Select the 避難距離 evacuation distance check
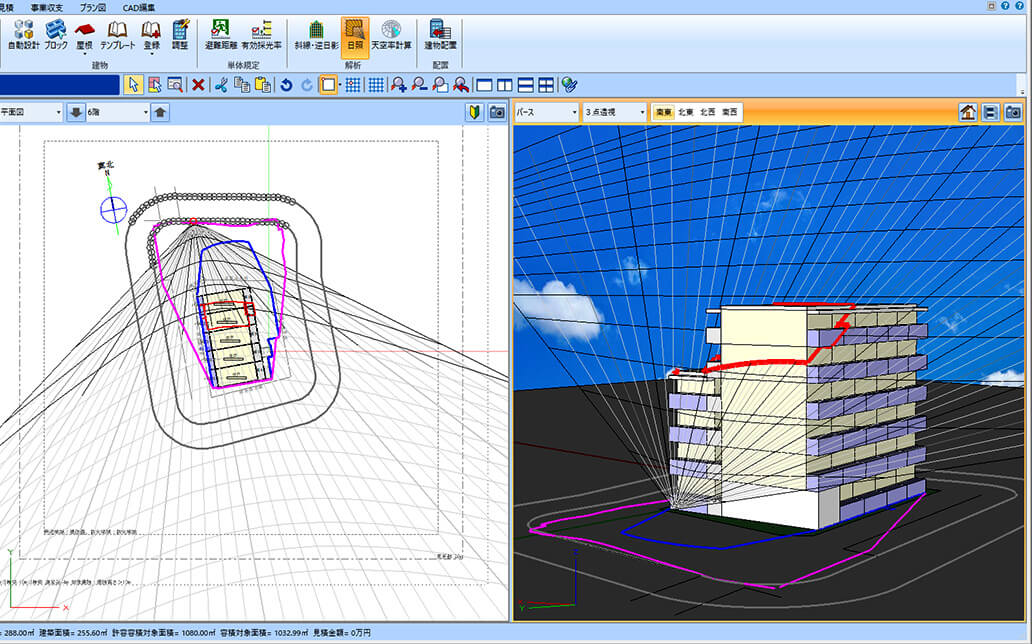Image resolution: width=1032 pixels, height=644 pixels. [x=220, y=34]
